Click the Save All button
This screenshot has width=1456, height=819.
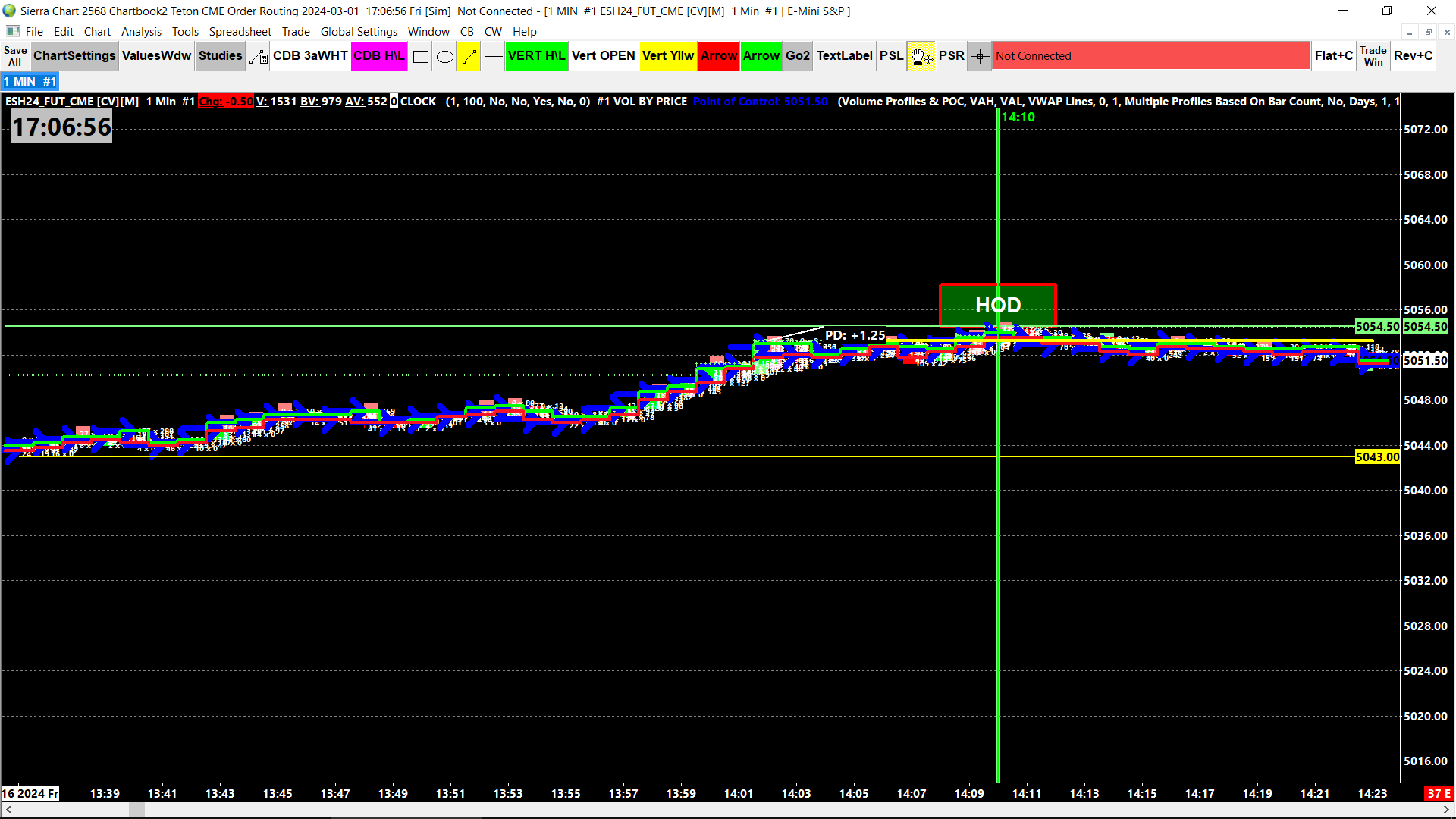[15, 56]
